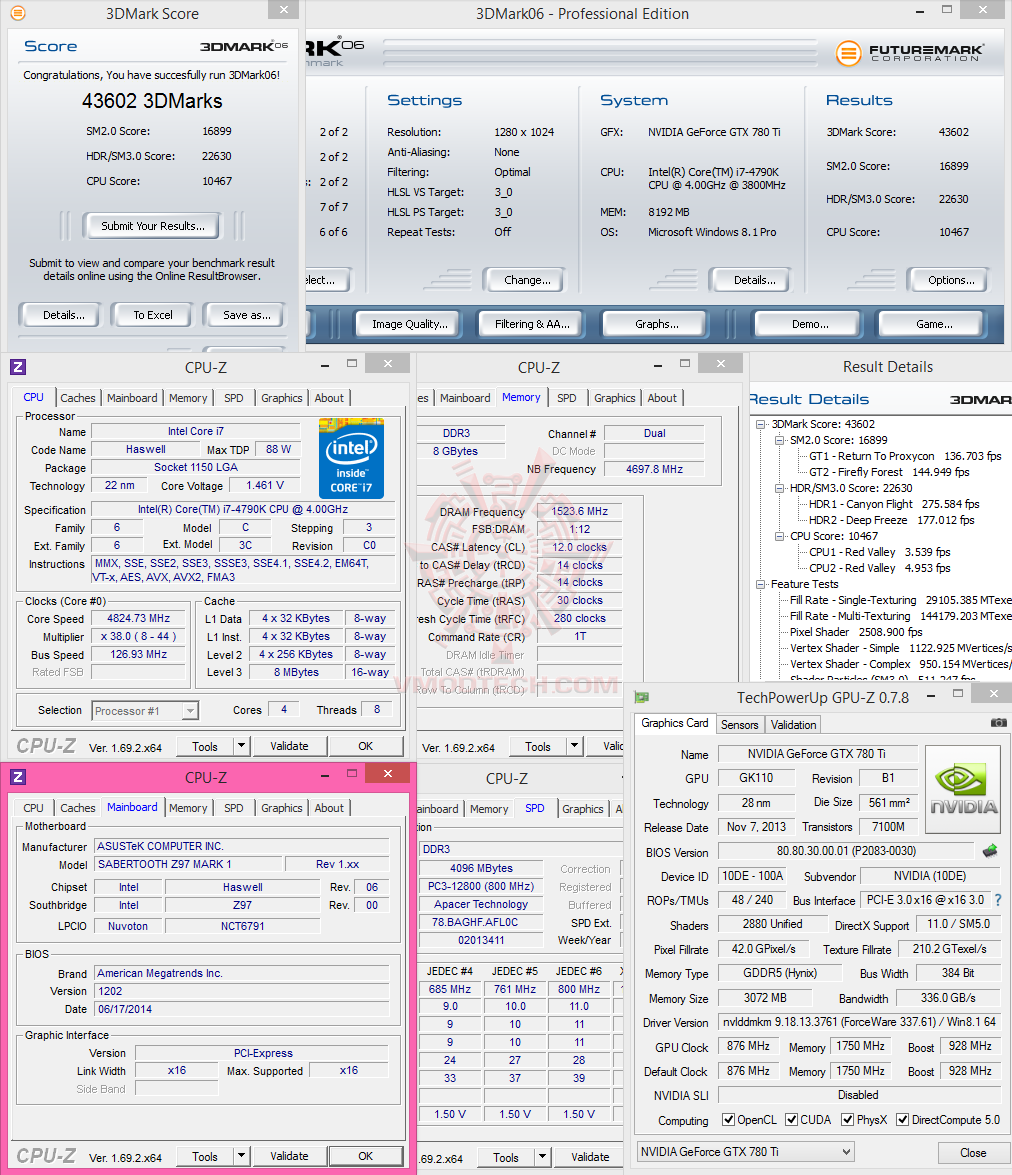
Task: Toggle the PhysX checkbox
Action: [847, 1120]
